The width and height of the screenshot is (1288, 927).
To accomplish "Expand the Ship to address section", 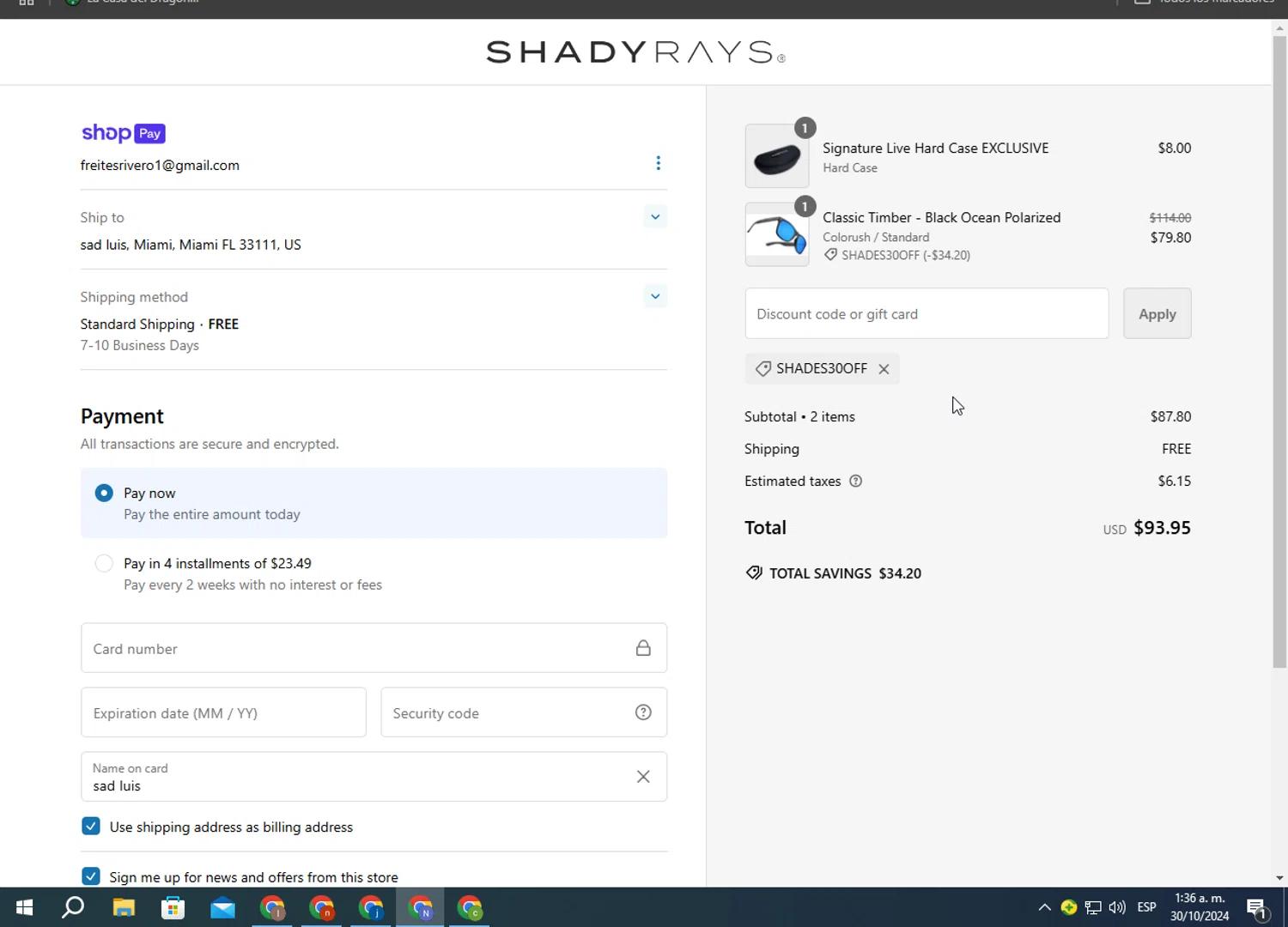I will (655, 216).
